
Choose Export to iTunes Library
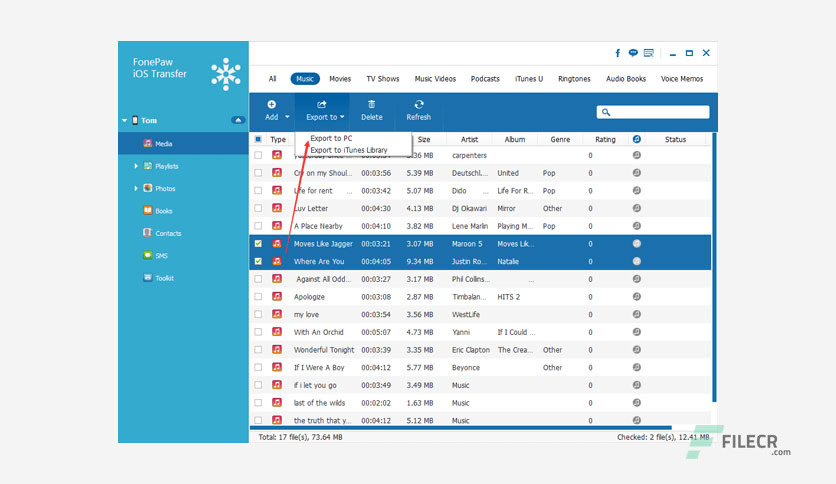pyautogui.click(x=349, y=150)
